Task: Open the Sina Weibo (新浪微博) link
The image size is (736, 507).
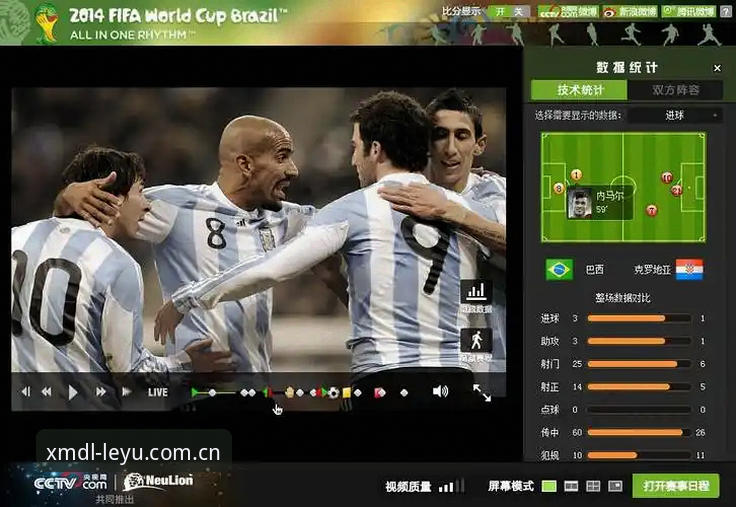Action: click(629, 11)
